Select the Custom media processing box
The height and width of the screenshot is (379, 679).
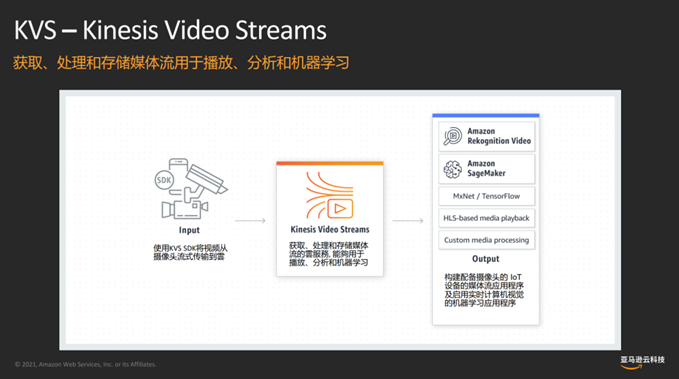point(486,240)
